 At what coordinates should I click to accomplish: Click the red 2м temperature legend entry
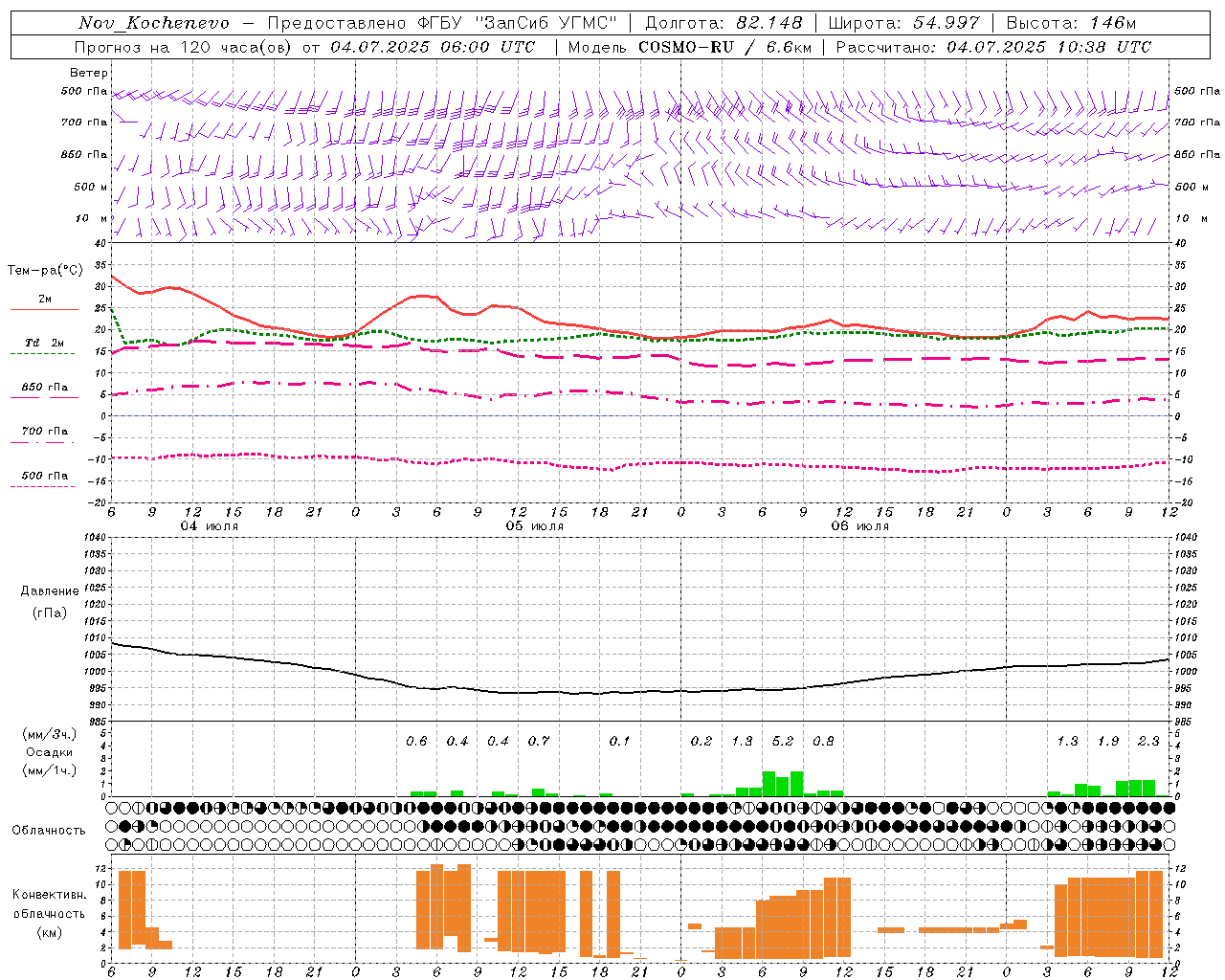[x=44, y=303]
